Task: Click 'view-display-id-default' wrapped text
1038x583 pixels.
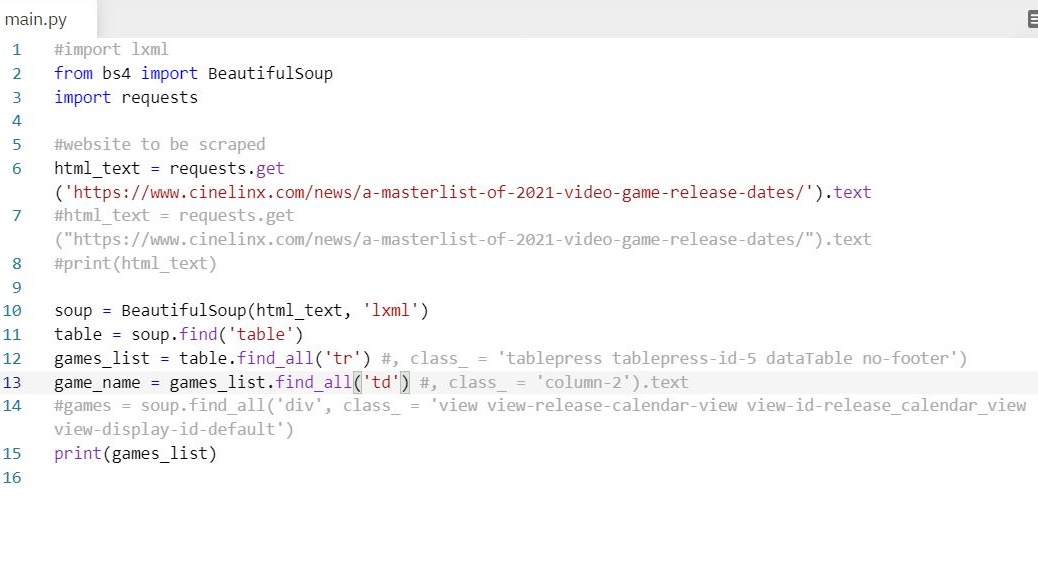Action: pyautogui.click(x=164, y=429)
